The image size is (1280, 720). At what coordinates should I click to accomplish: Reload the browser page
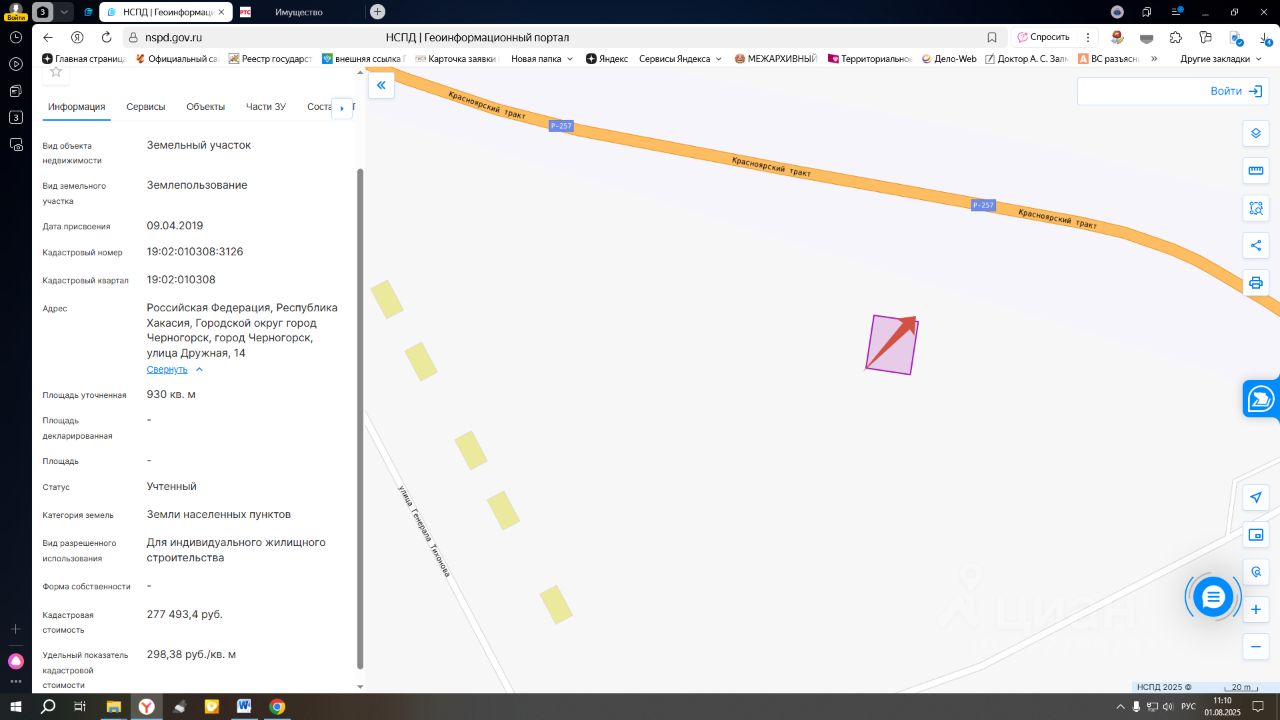click(106, 37)
